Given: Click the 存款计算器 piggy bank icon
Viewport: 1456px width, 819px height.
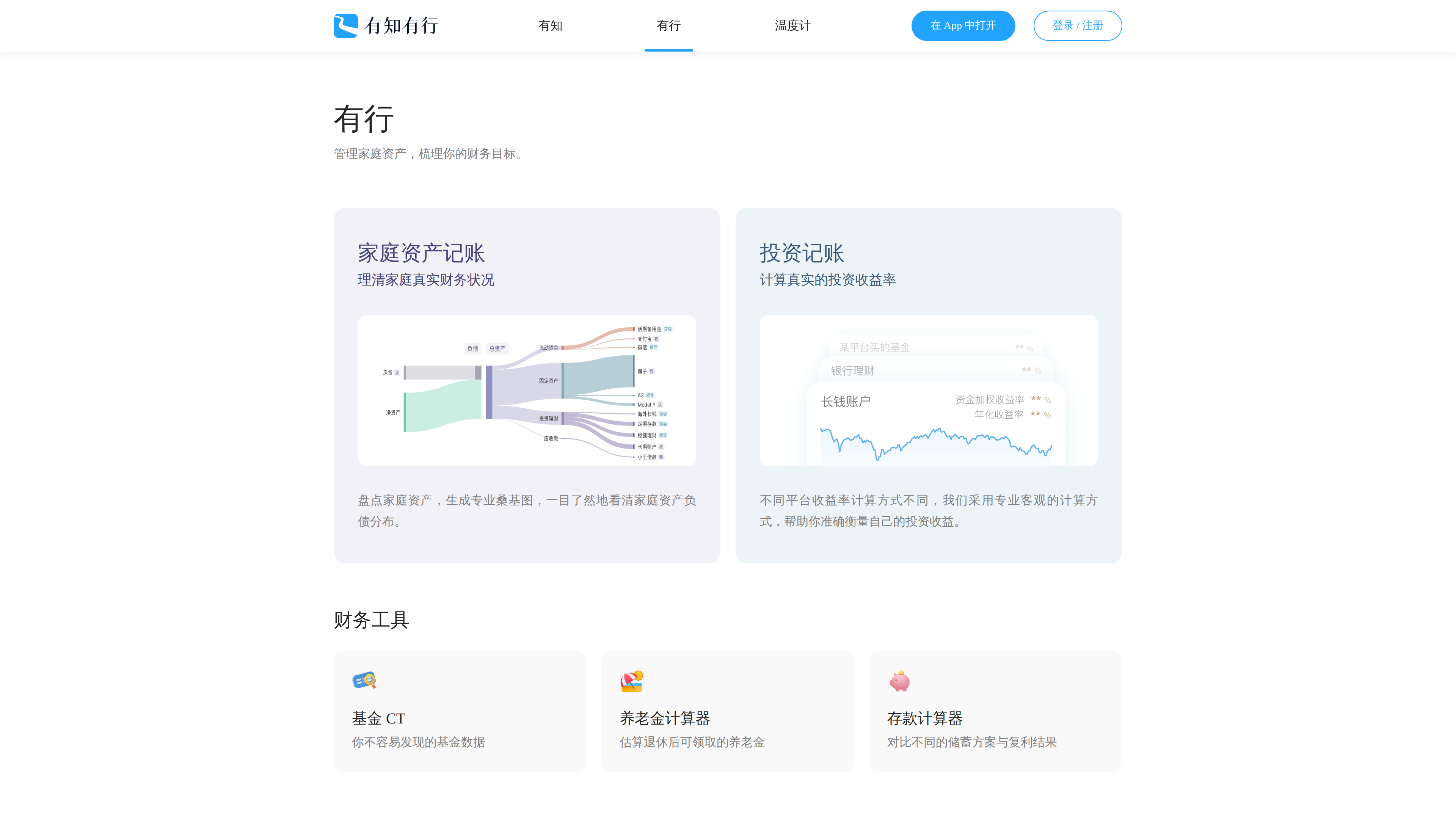Looking at the screenshot, I should click(899, 681).
